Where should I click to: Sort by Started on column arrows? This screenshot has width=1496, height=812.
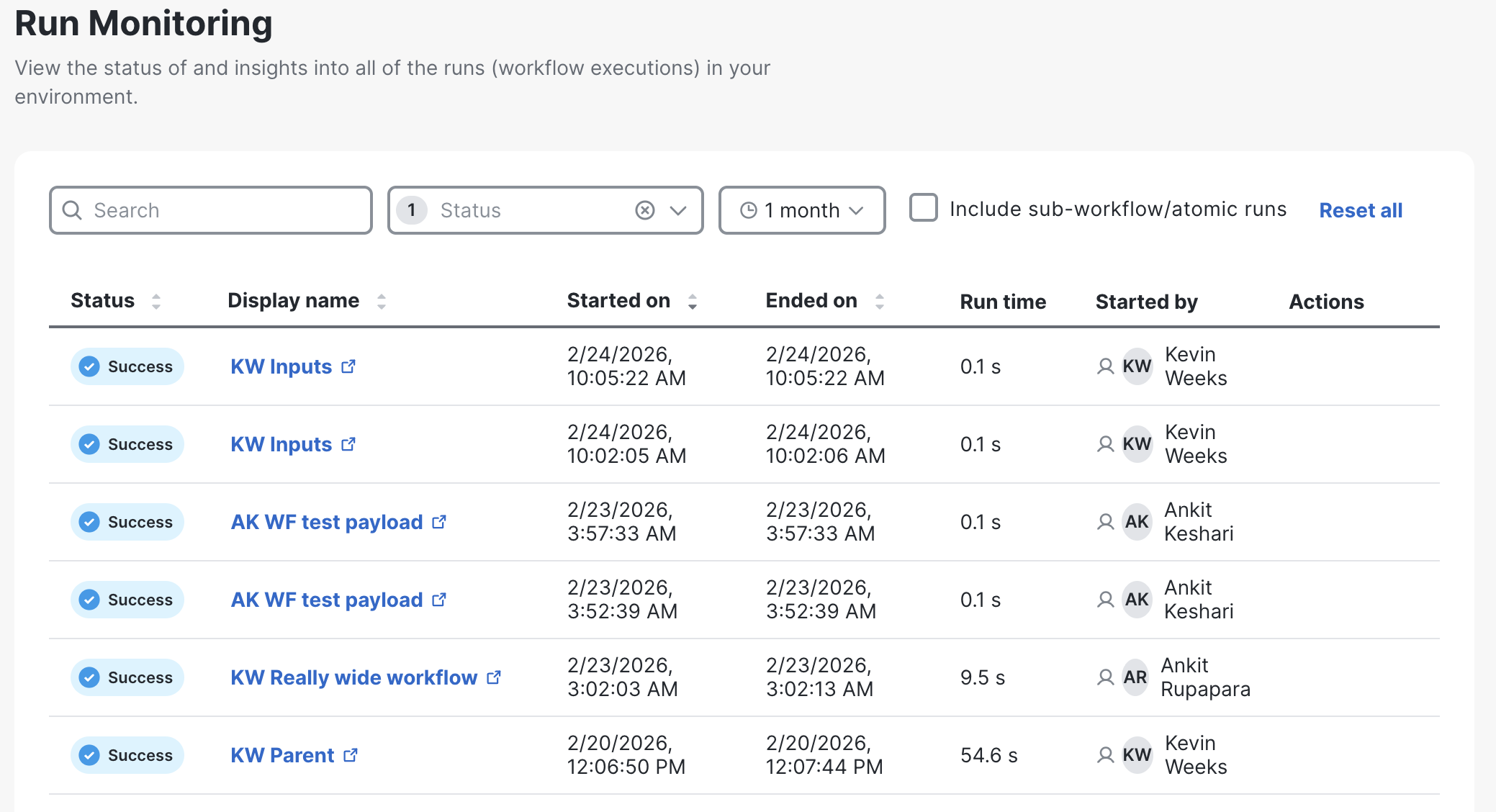[x=693, y=301]
